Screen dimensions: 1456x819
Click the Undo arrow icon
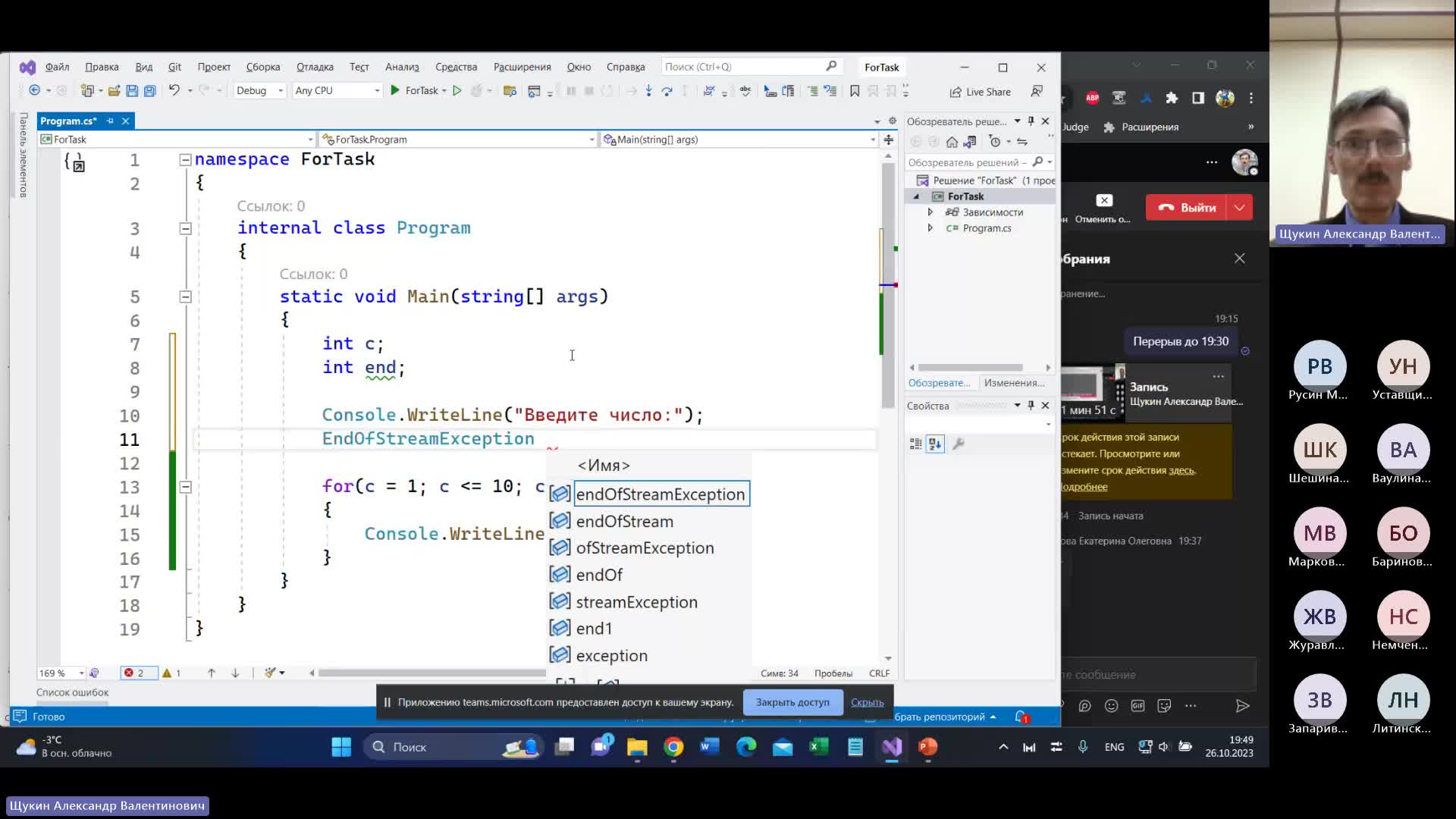tap(174, 90)
